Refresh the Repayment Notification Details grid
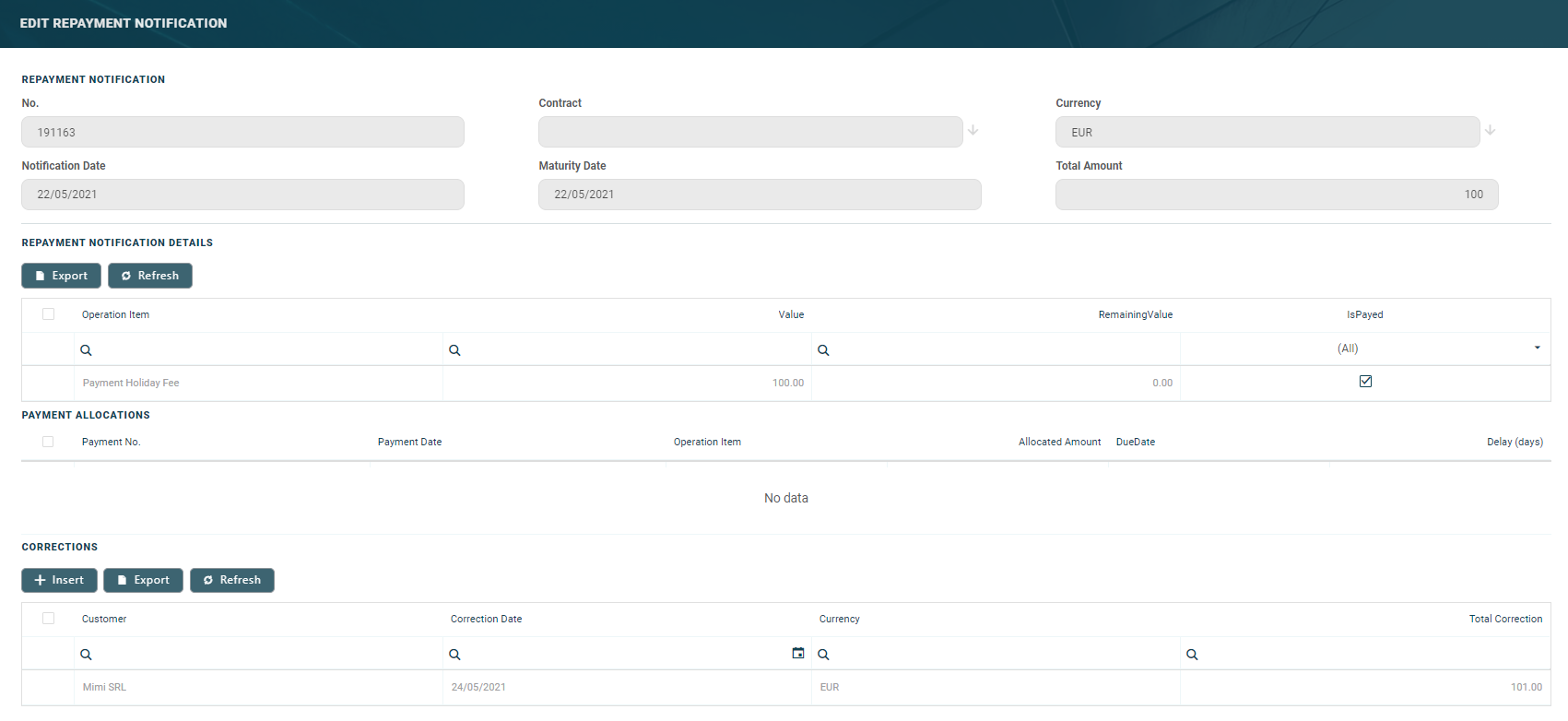1568x721 pixels. [x=150, y=276]
